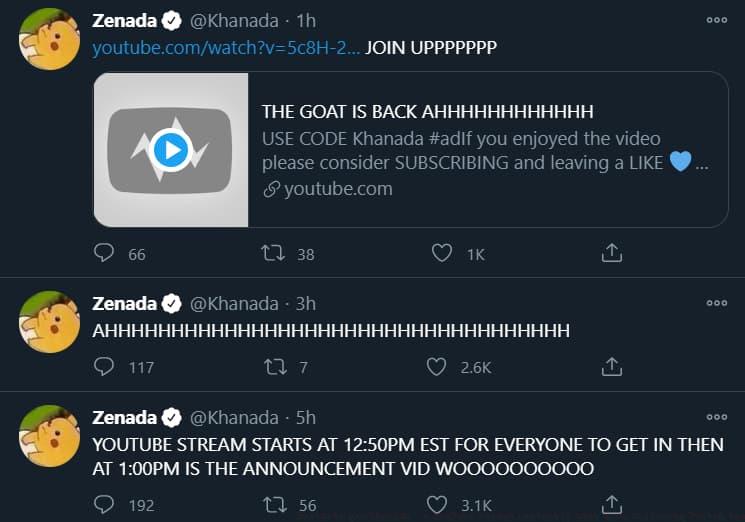Reply to the AHHHHH tweet

tap(105, 367)
